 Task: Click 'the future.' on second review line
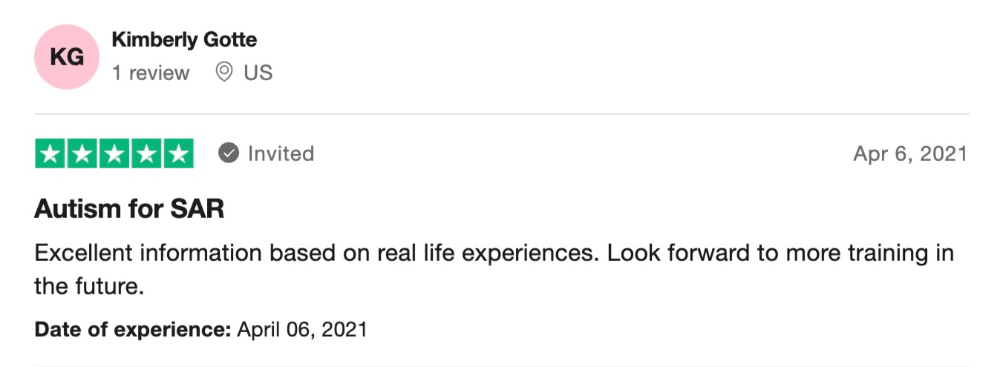(x=89, y=287)
